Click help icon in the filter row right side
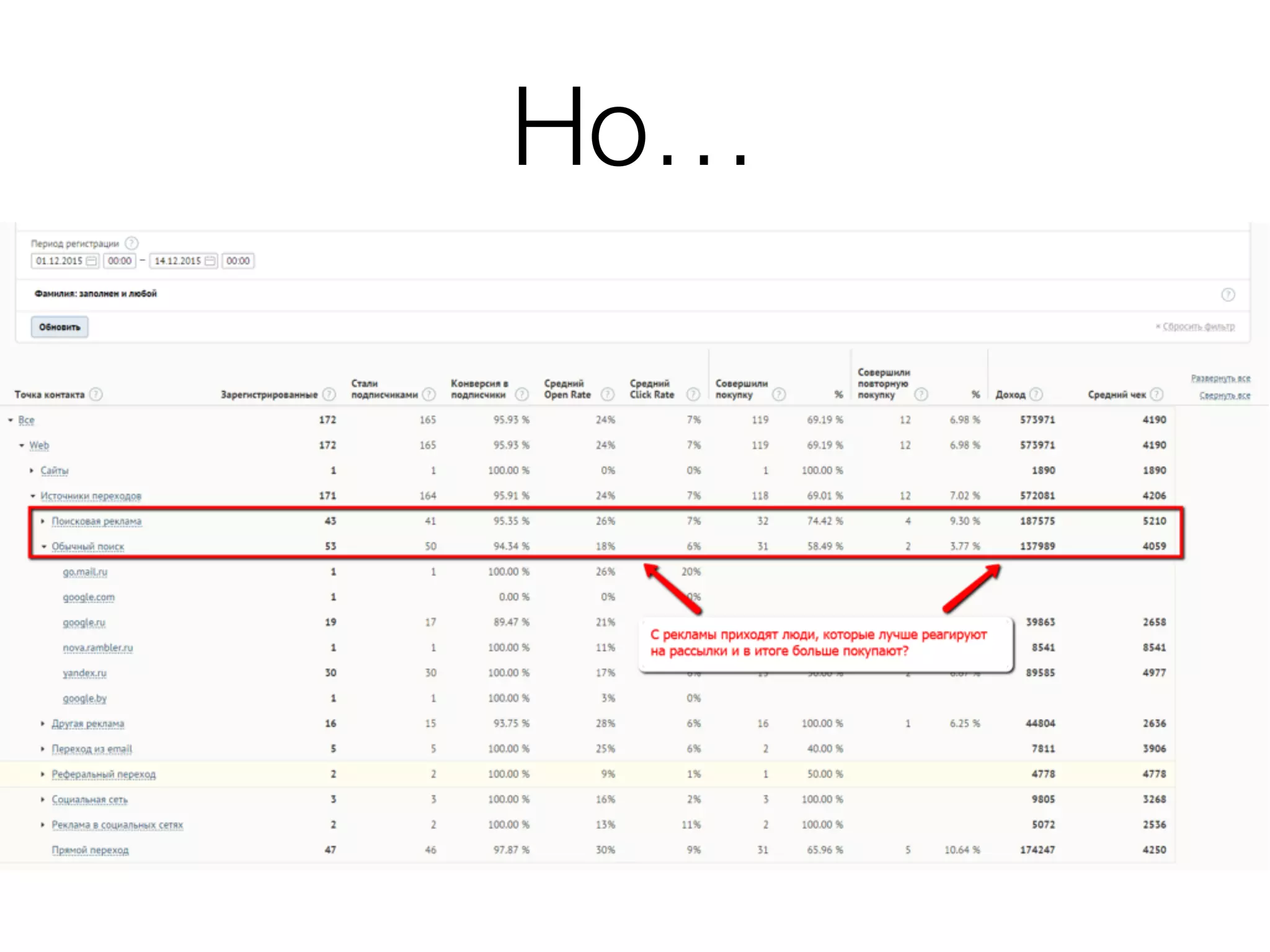Viewport: 1270px width, 952px height. pyautogui.click(x=1228, y=295)
